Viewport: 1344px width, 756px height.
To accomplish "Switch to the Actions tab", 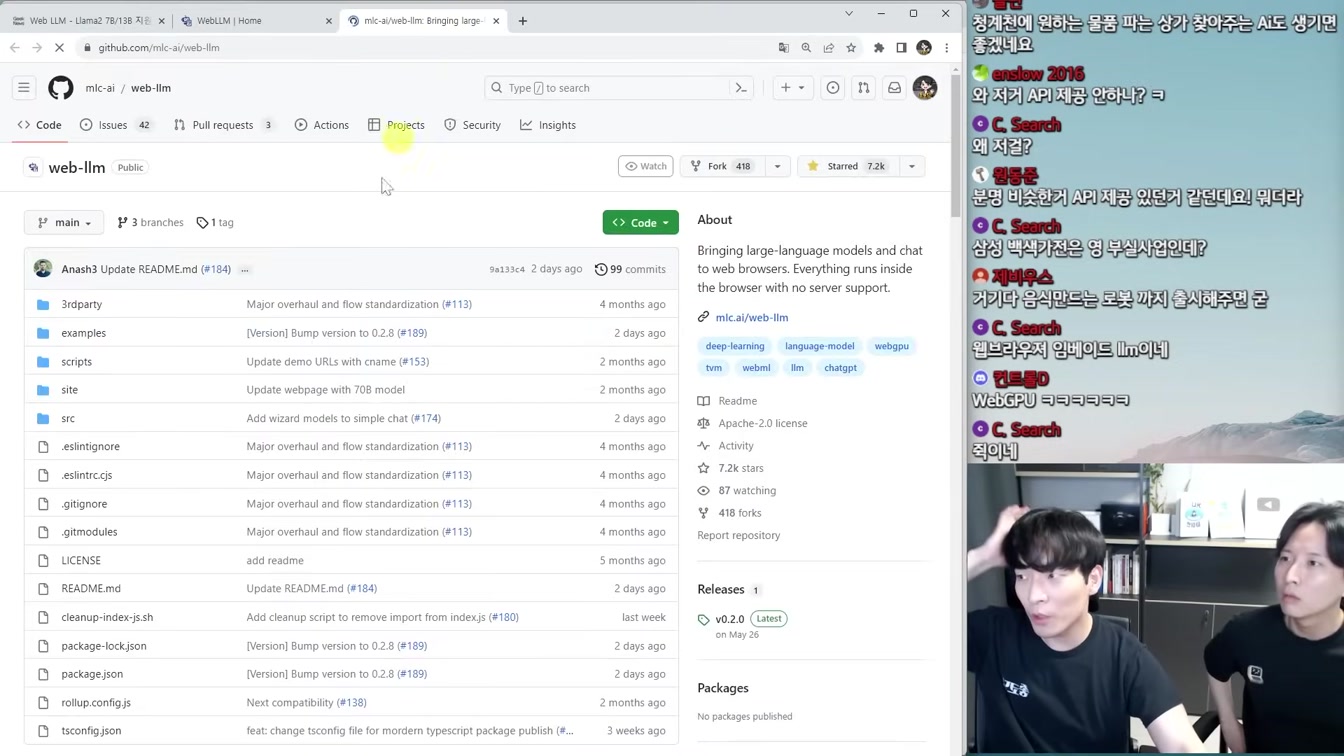I will tap(322, 125).
